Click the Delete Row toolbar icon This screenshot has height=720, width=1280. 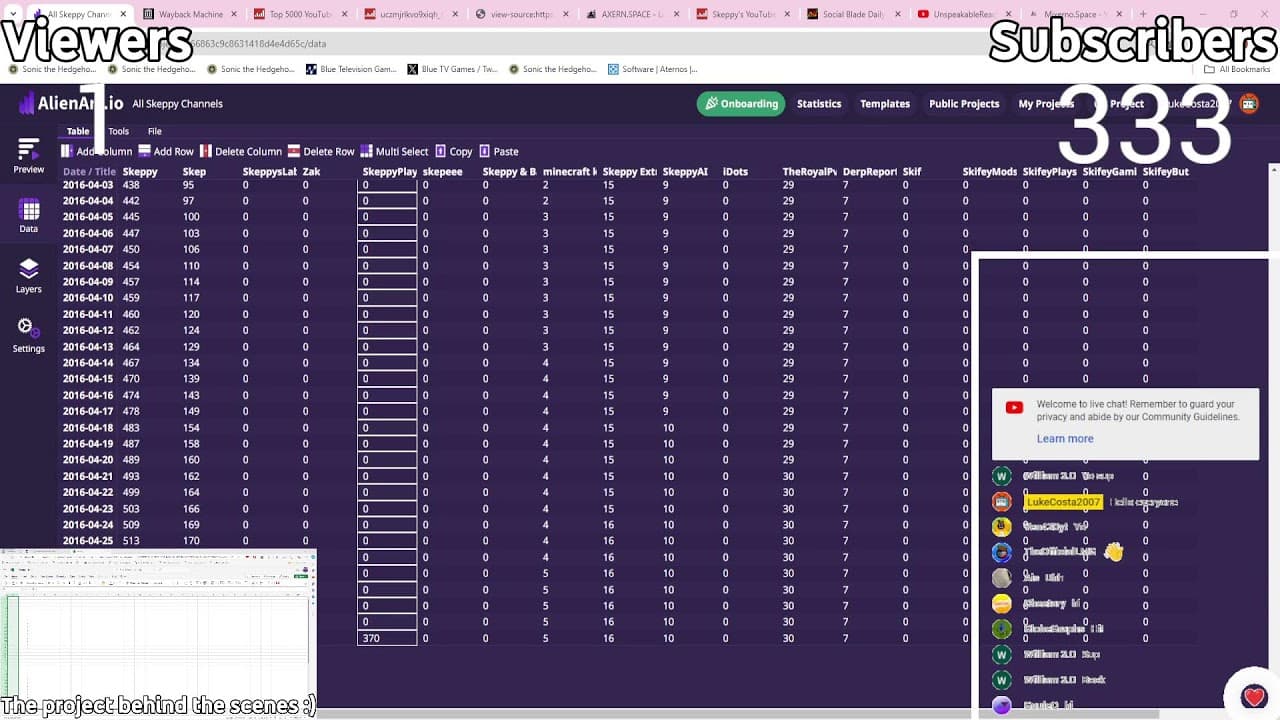(x=294, y=151)
